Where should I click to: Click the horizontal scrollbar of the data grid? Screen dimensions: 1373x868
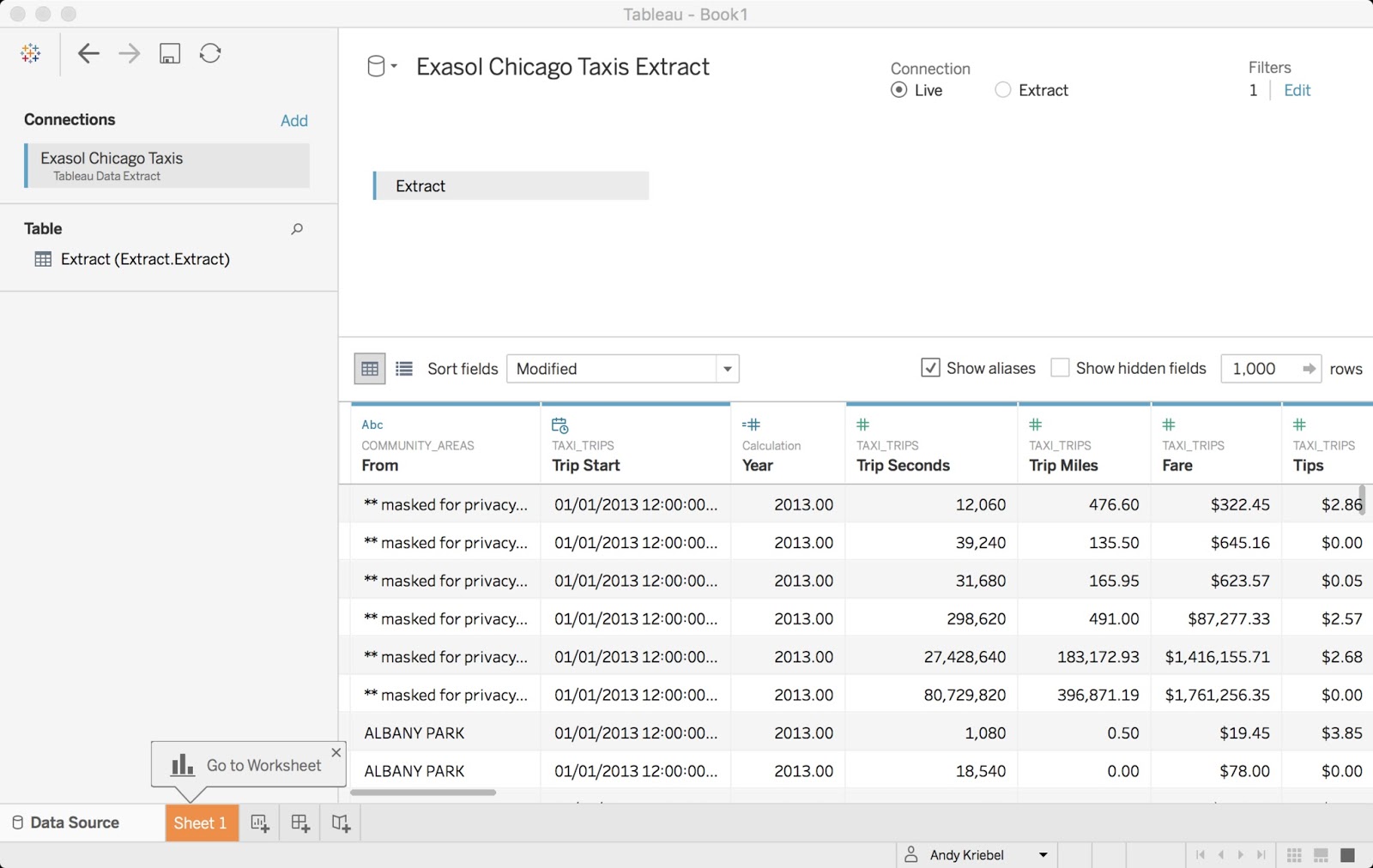[423, 793]
